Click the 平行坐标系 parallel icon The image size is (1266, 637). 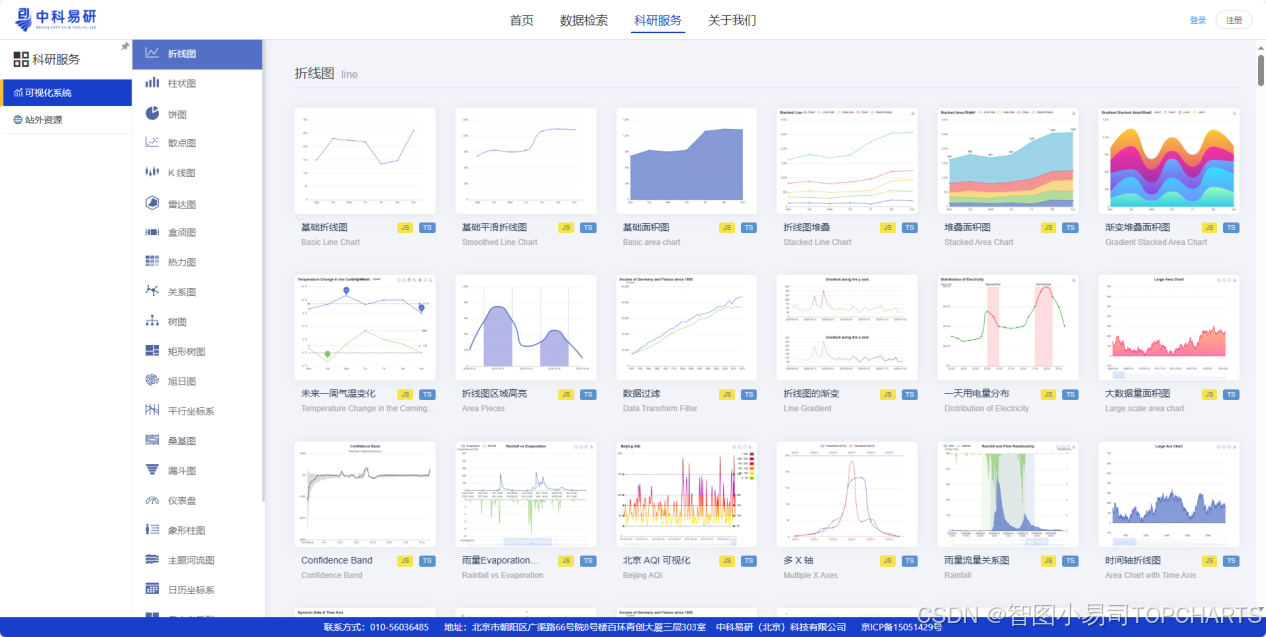click(x=152, y=410)
